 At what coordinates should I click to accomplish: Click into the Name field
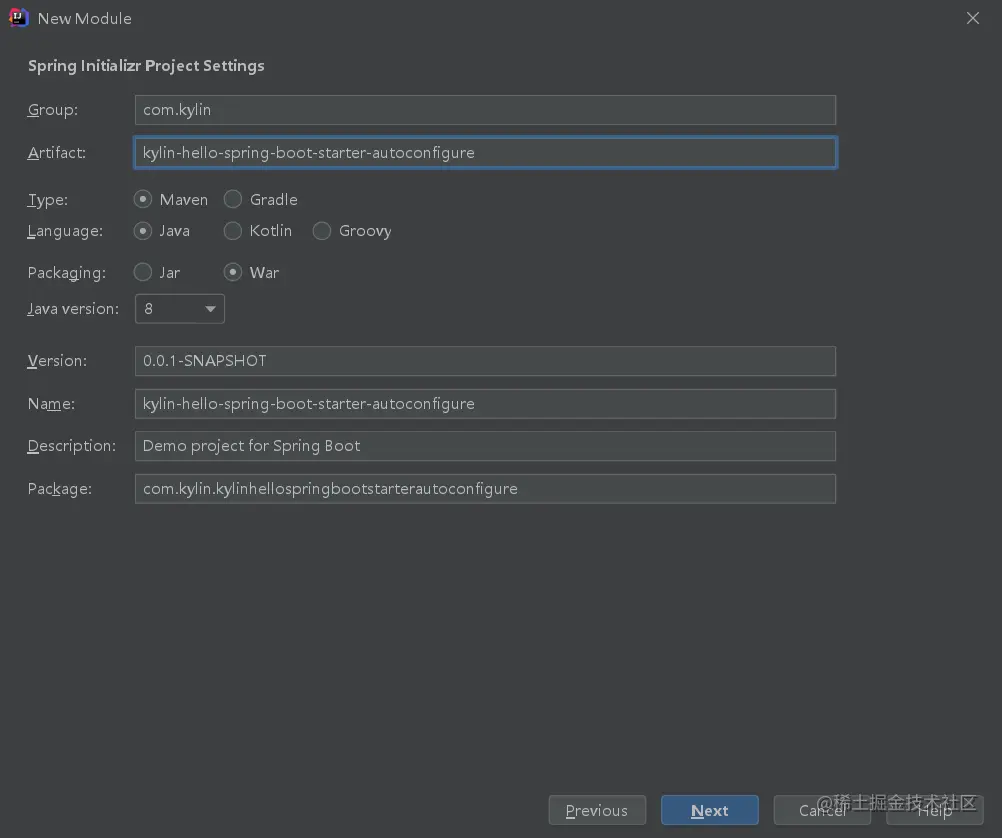coord(485,404)
